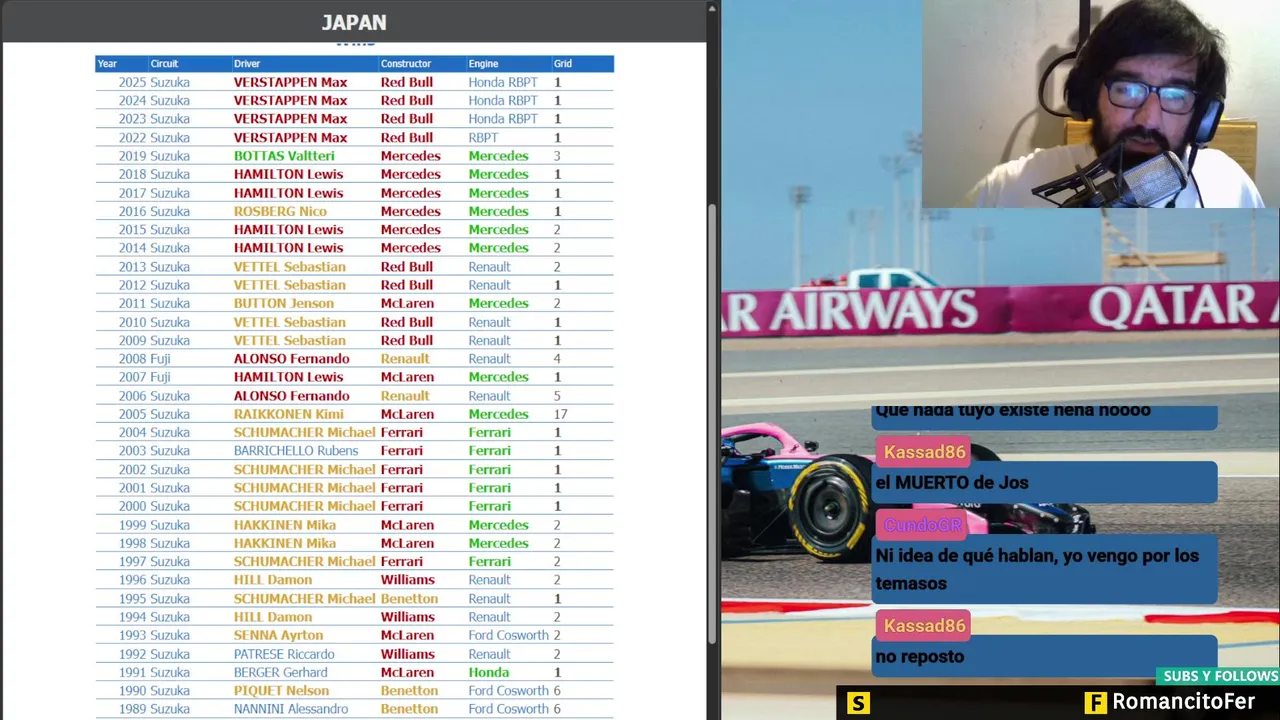Click Williams constructor in the 1994 row
This screenshot has width=1280, height=720.
tap(407, 617)
